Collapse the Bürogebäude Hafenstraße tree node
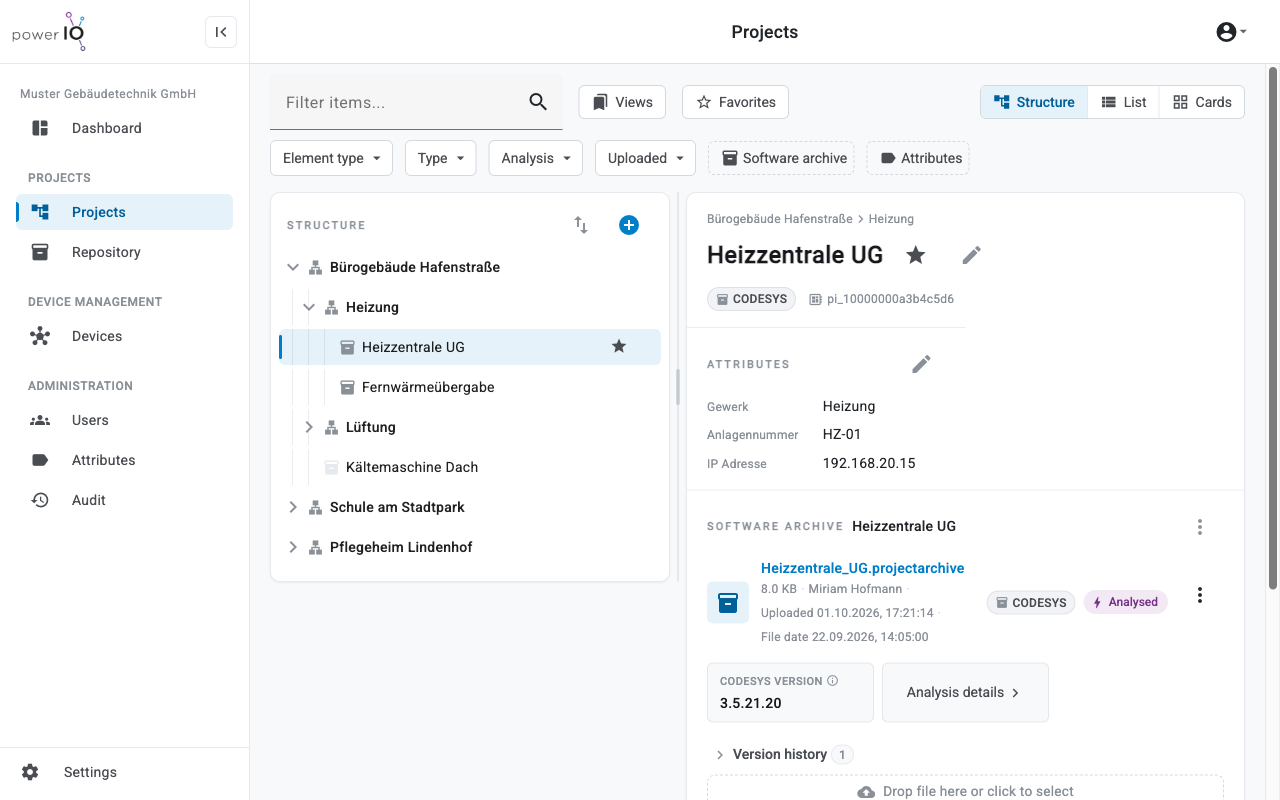Image resolution: width=1280 pixels, height=800 pixels. point(293,267)
